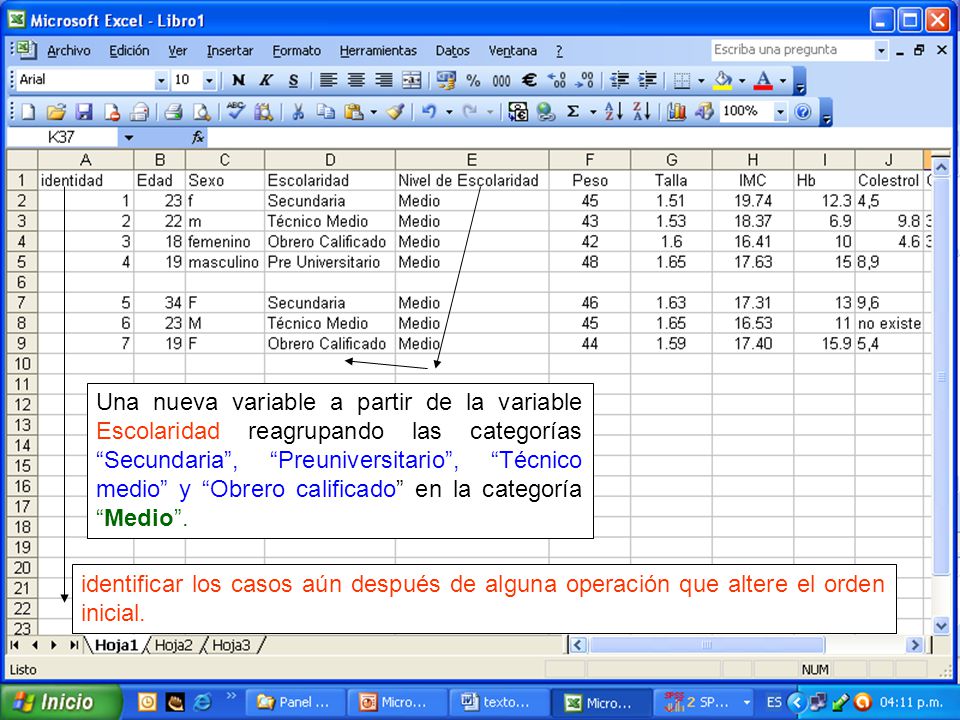Expand the Arial font name dropdown
The height and width of the screenshot is (720, 960).
pos(161,80)
